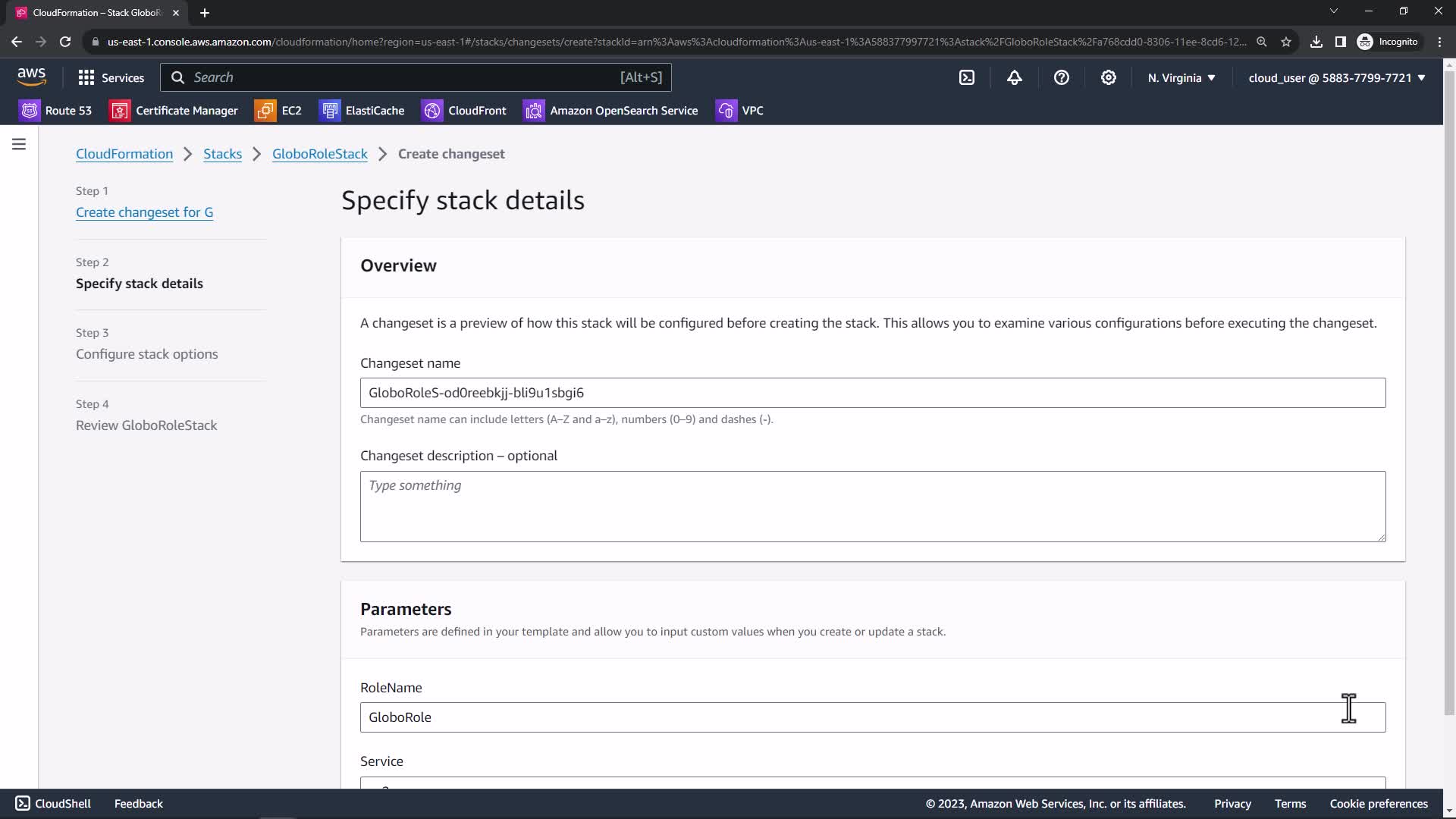Image resolution: width=1456 pixels, height=819 pixels.
Task: Open the AWS help question mark icon
Action: (1061, 77)
